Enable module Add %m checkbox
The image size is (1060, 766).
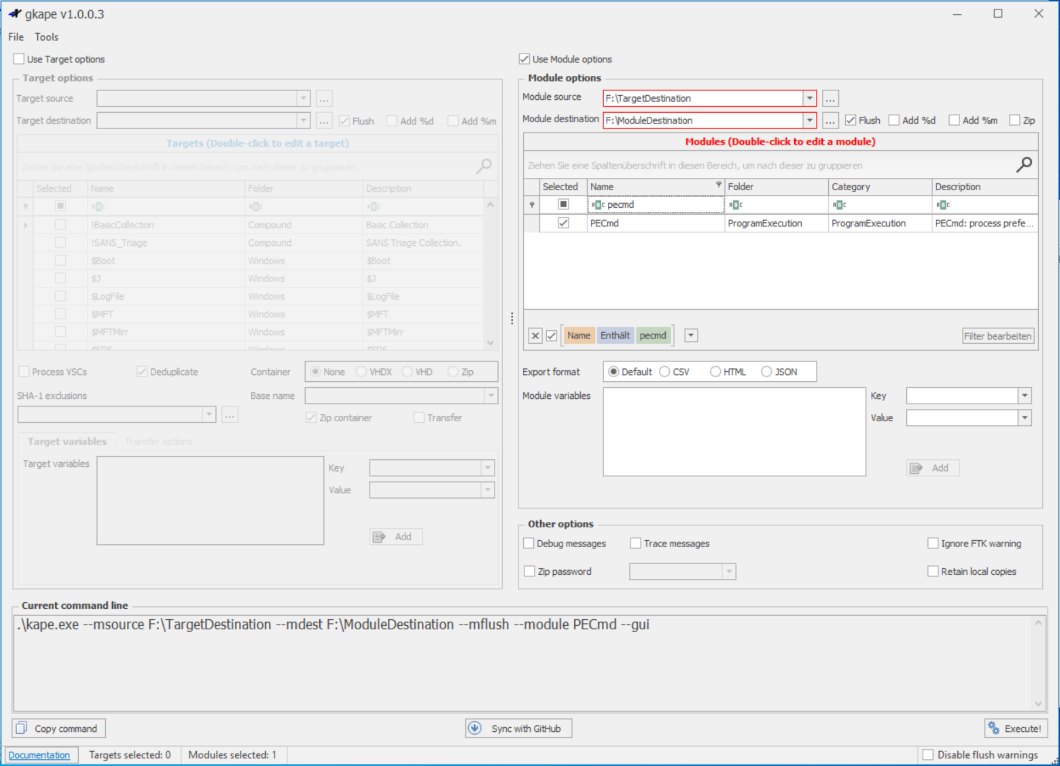(954, 120)
